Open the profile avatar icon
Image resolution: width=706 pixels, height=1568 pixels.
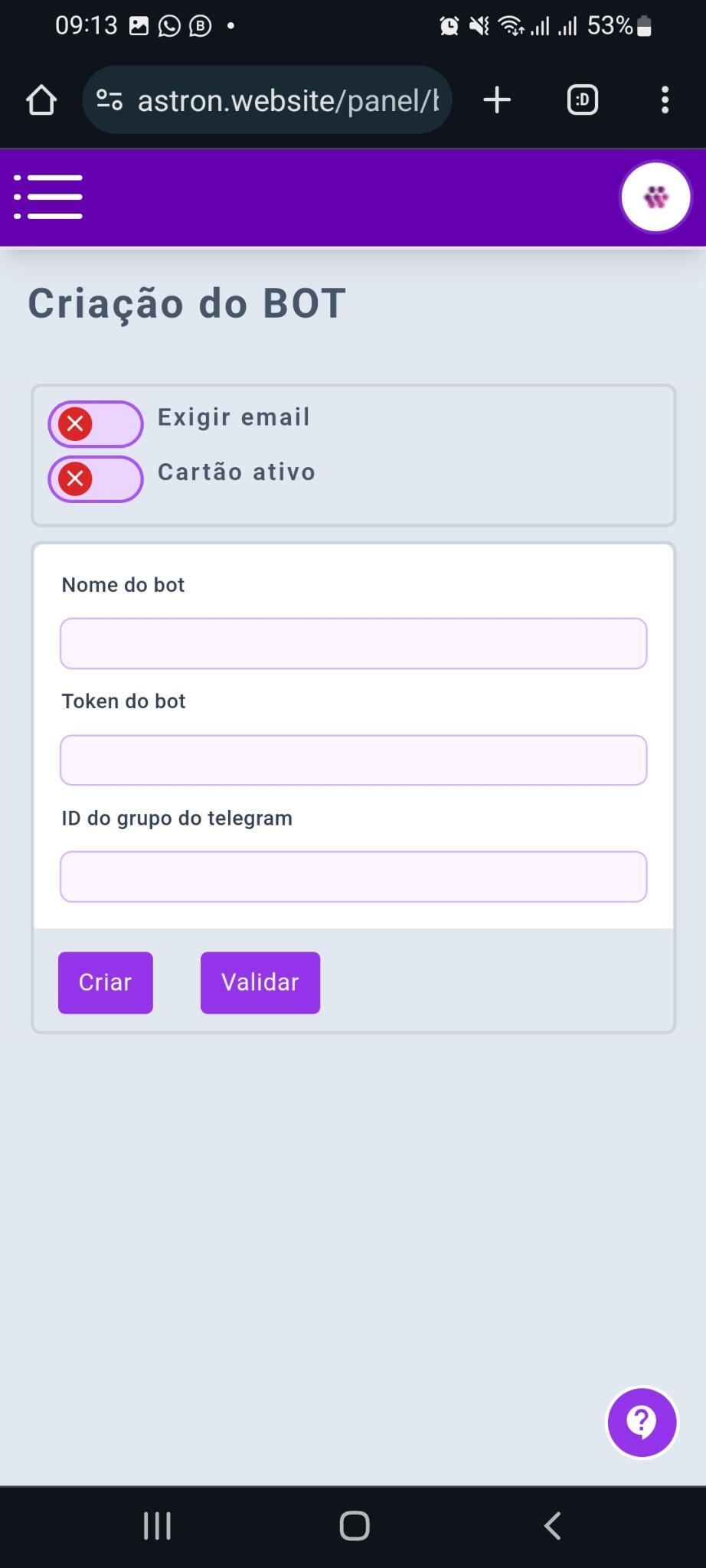tap(655, 197)
